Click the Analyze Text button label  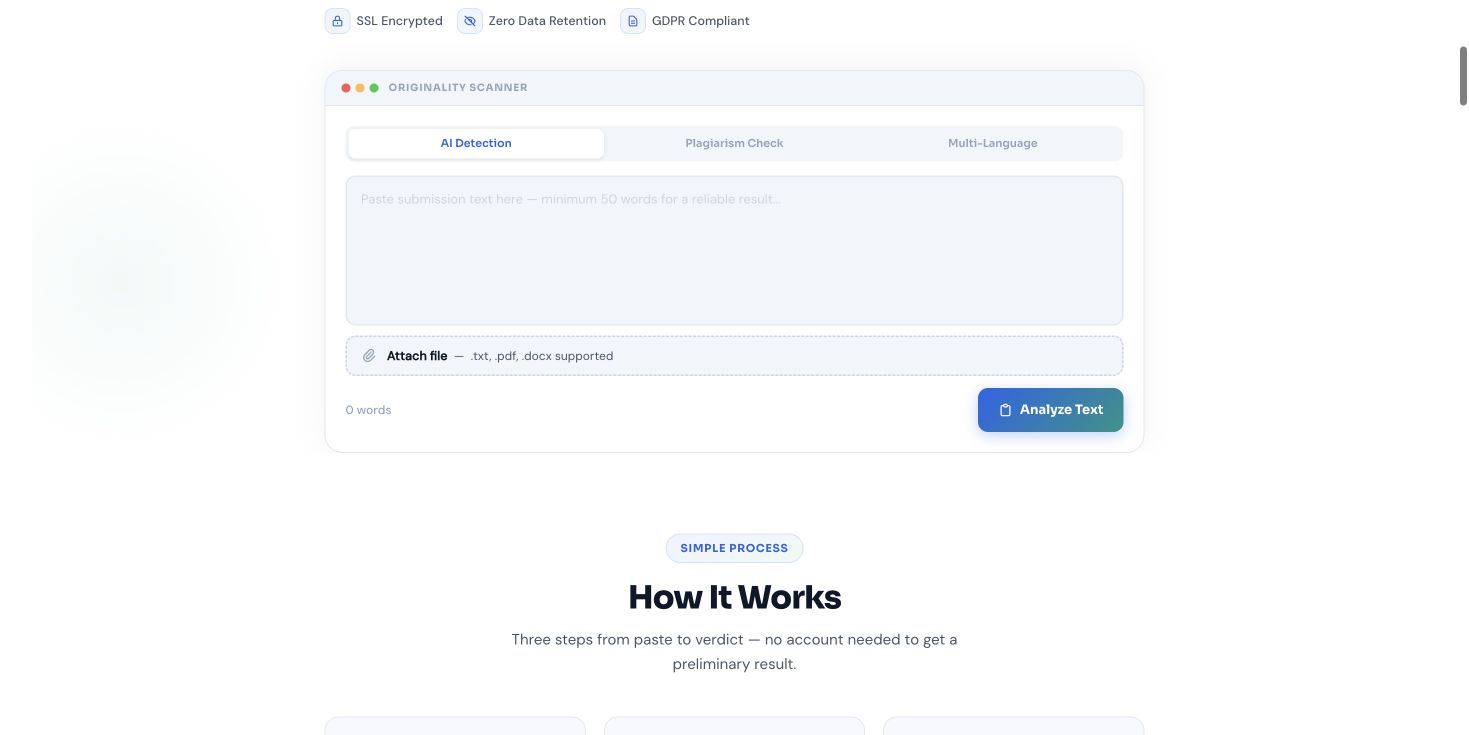tap(1061, 410)
